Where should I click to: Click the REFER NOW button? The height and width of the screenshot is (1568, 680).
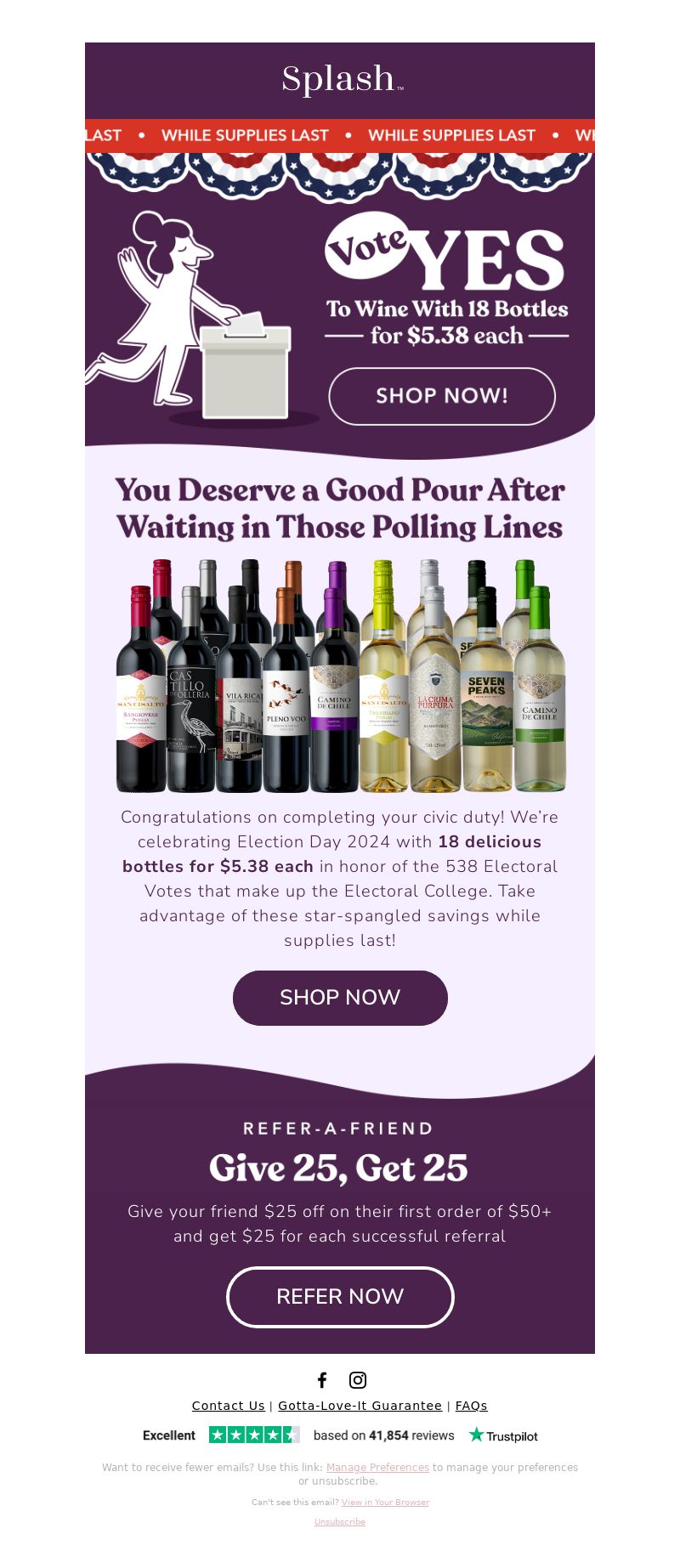[x=340, y=1297]
